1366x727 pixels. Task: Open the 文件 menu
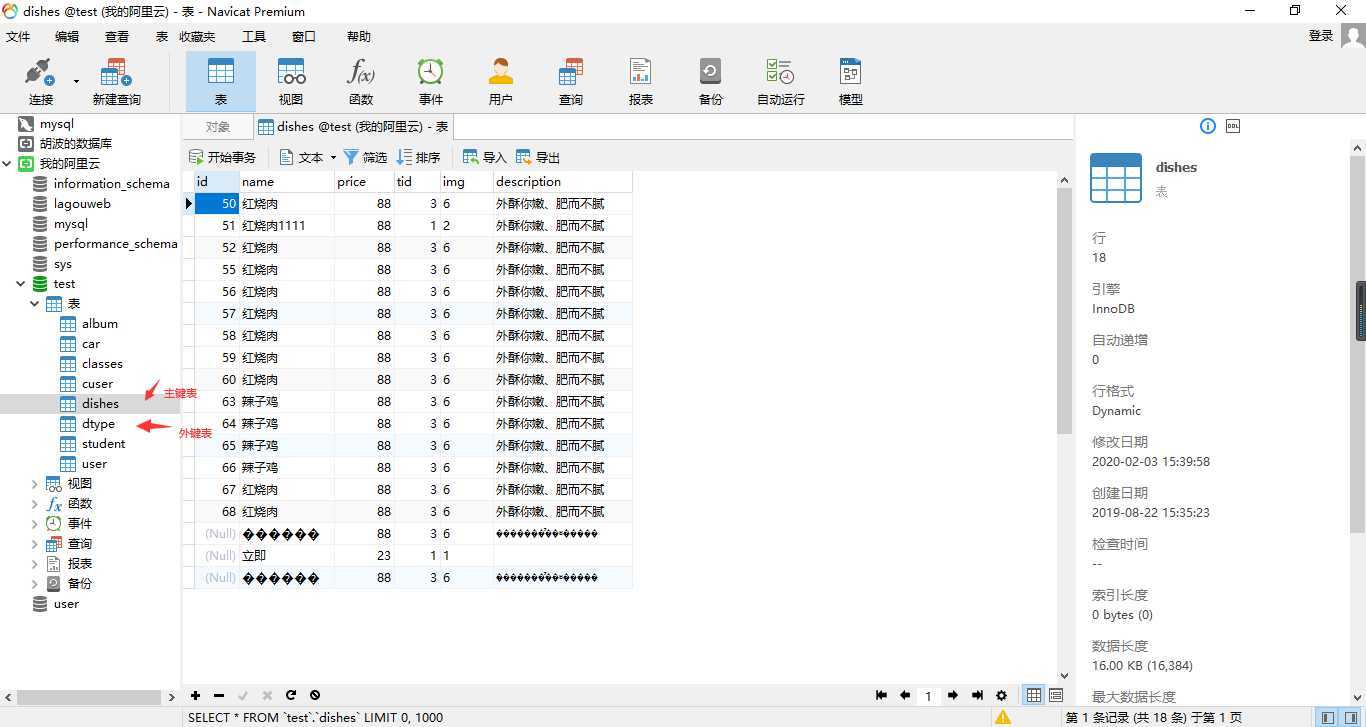(19, 36)
